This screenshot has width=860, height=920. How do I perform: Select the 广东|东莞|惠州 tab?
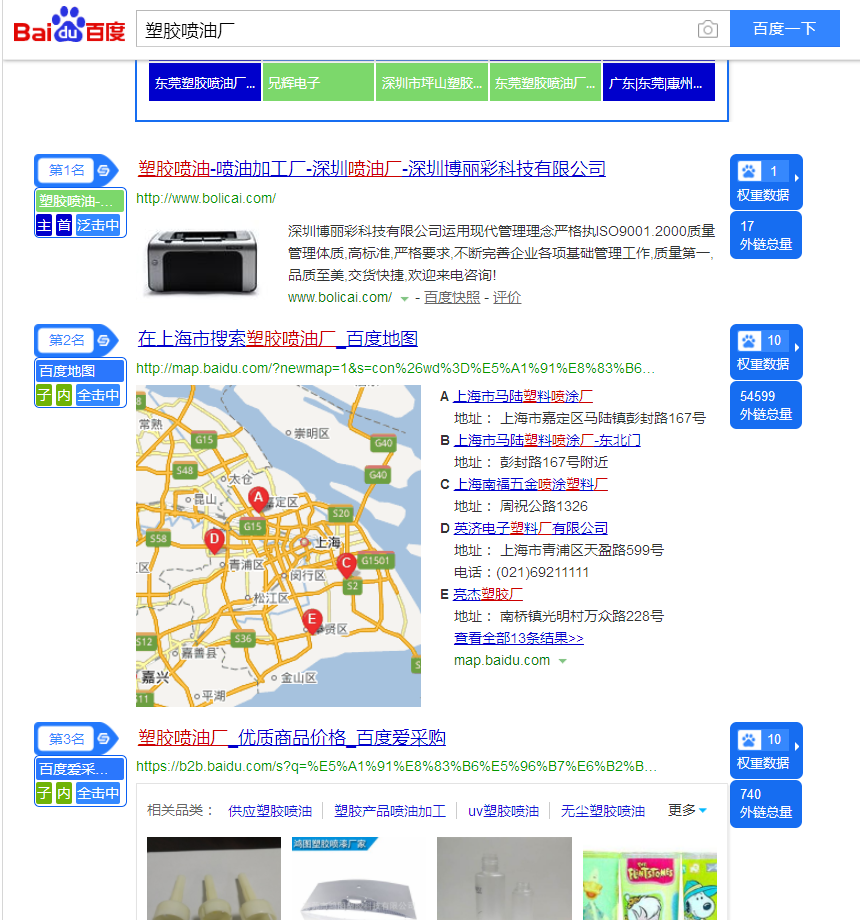tap(659, 82)
